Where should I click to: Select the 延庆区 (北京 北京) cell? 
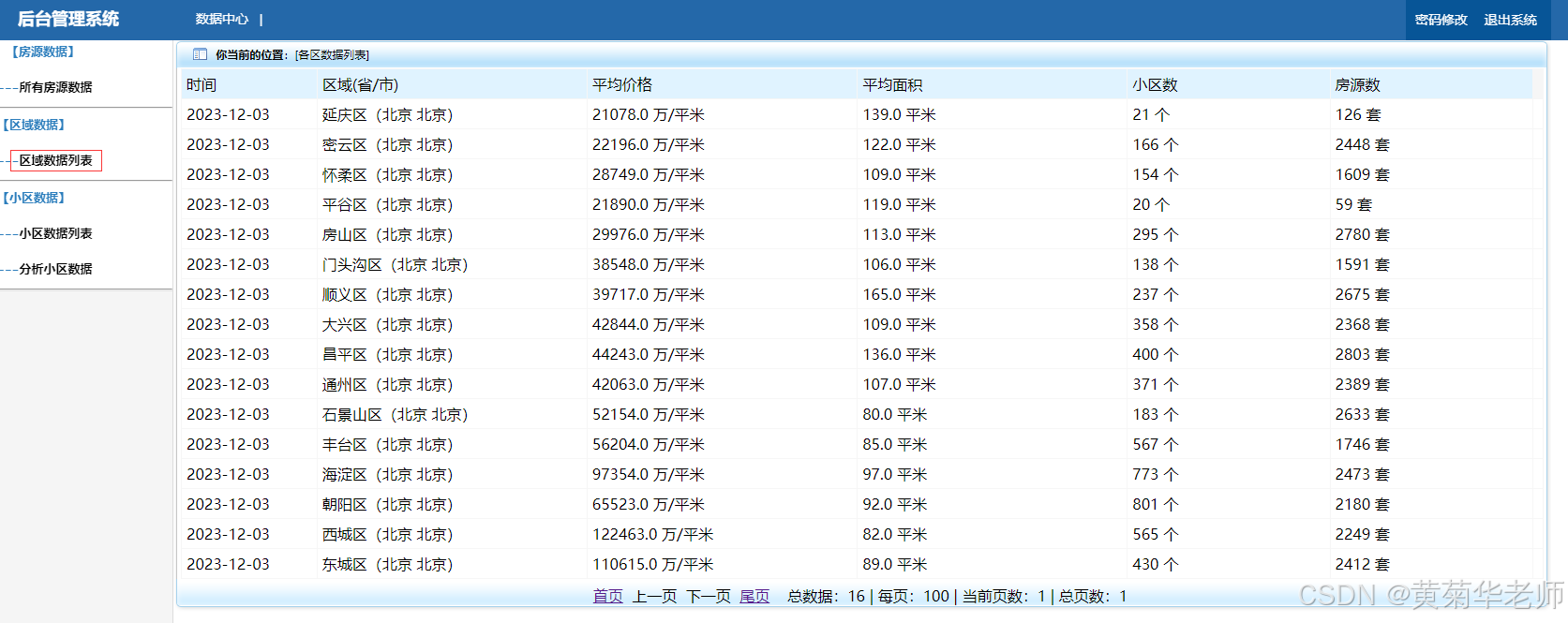point(387,115)
